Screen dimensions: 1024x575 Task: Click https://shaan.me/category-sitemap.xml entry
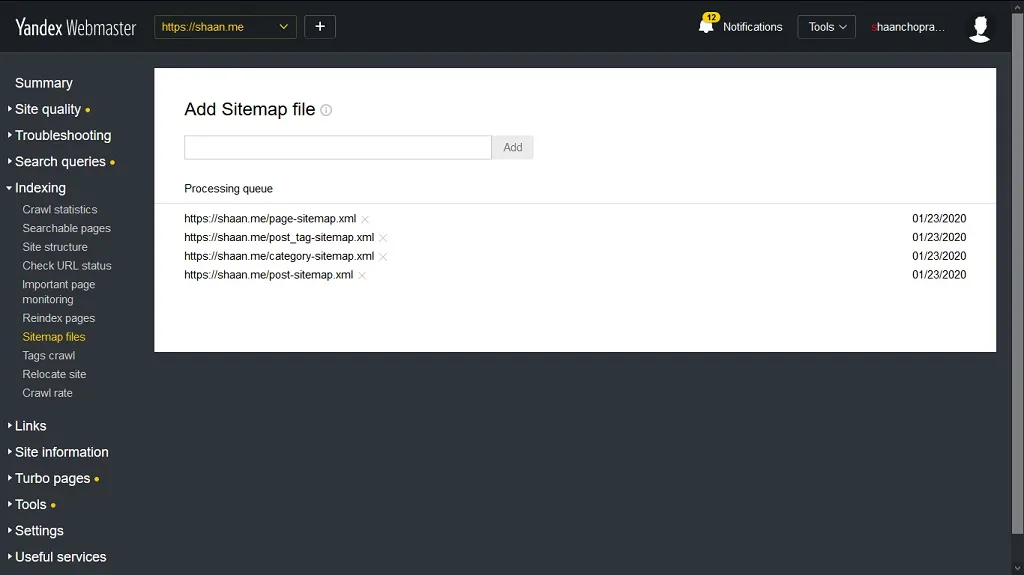pyautogui.click(x=279, y=256)
